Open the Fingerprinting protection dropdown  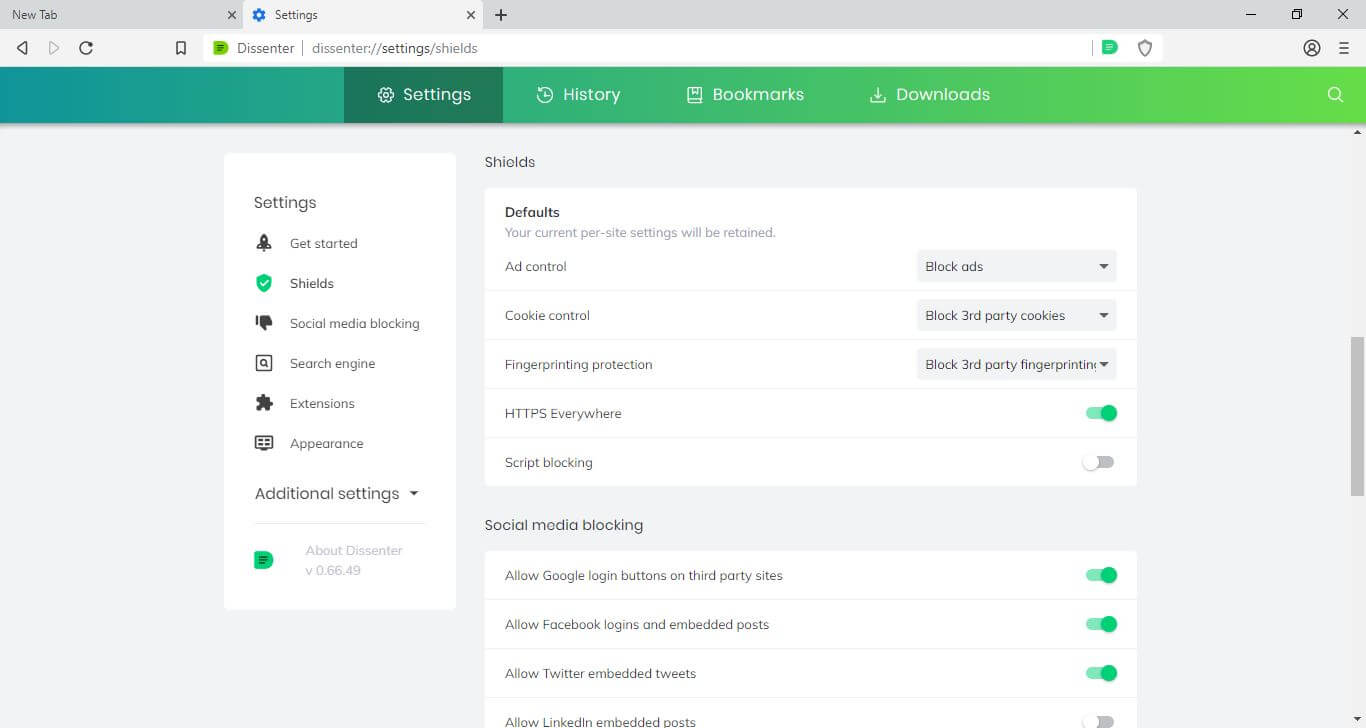[x=1016, y=364]
